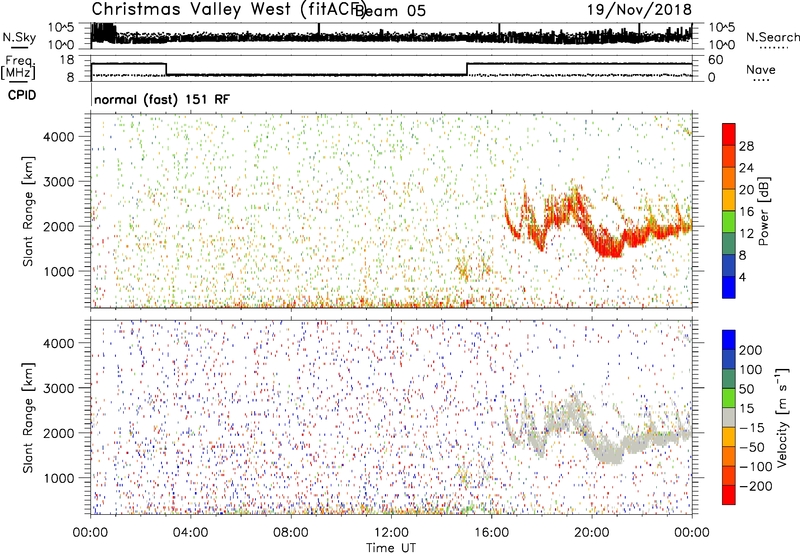This screenshot has height=554, width=800.
Task: Click the blue bottom of the power color bar
Action: click(729, 290)
